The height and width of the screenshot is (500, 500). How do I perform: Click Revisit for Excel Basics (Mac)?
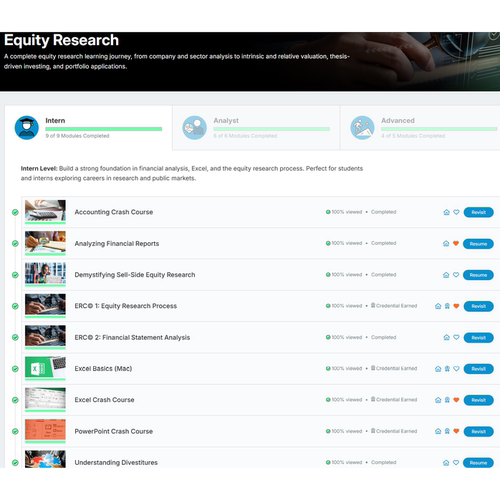coord(479,369)
